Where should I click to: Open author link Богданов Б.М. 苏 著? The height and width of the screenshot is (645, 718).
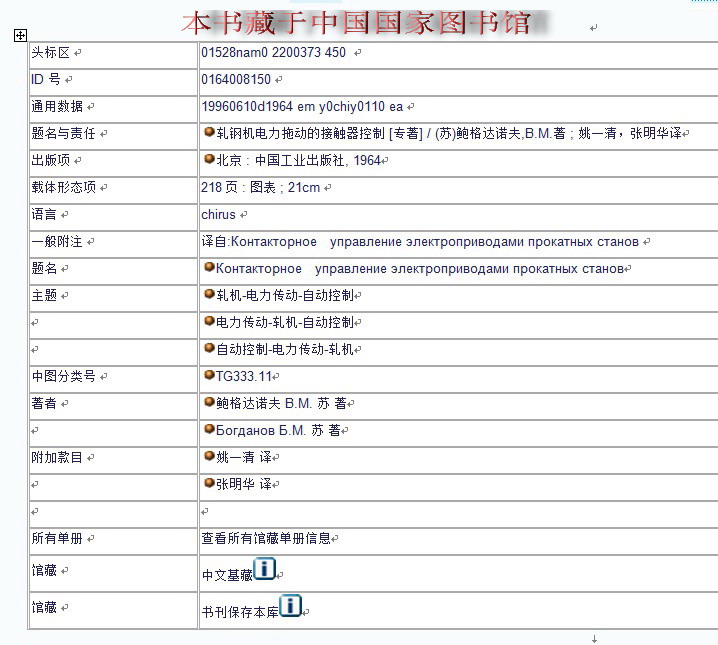[278, 431]
